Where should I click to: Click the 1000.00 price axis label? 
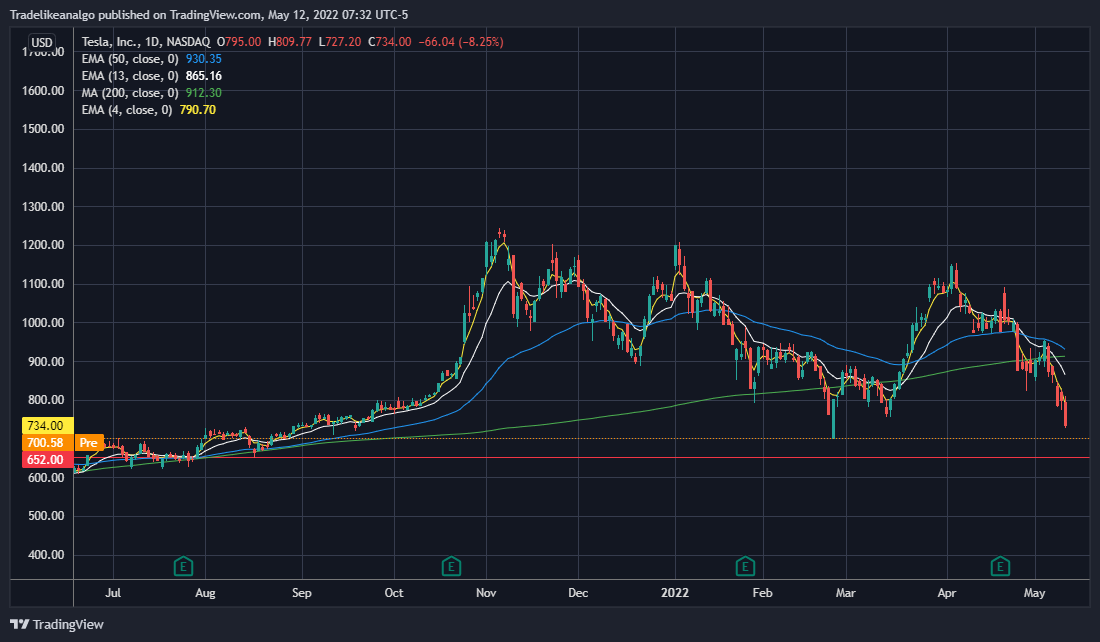coord(43,323)
